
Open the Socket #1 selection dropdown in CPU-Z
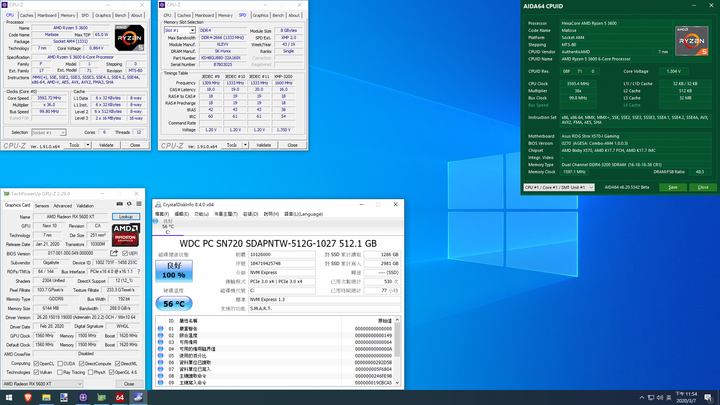tap(49, 133)
